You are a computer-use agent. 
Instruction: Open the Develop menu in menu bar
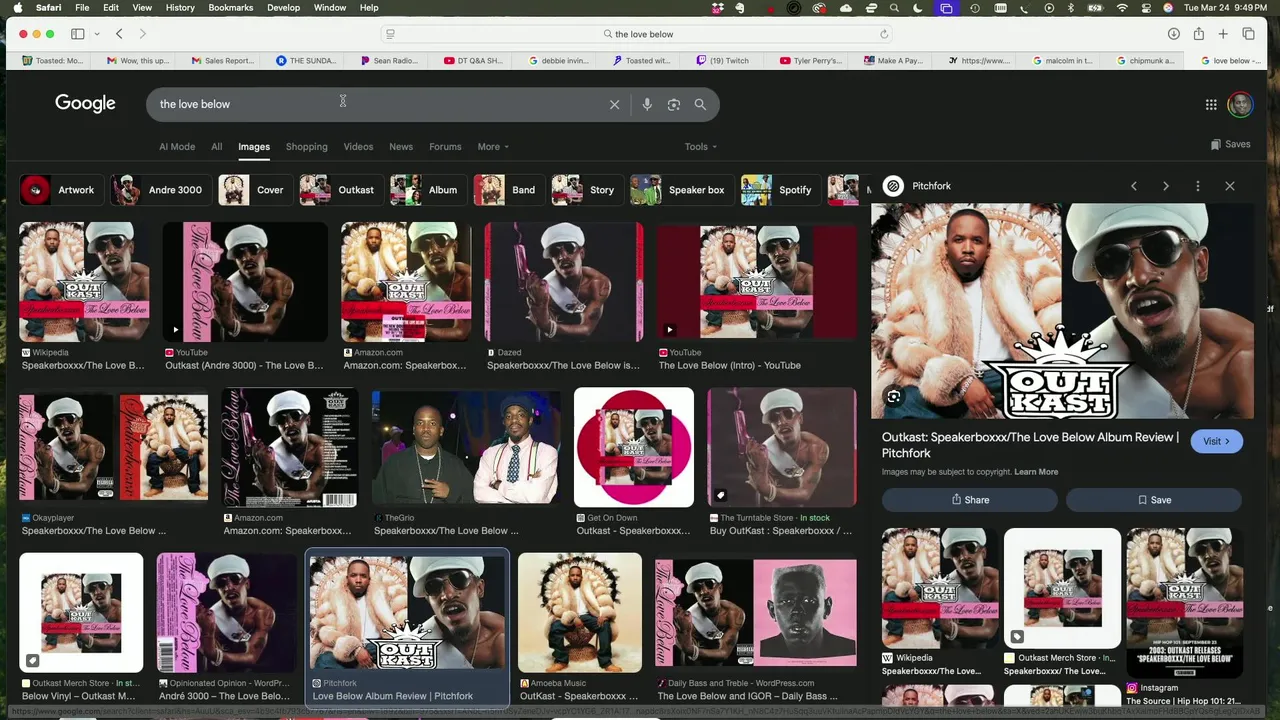(283, 8)
